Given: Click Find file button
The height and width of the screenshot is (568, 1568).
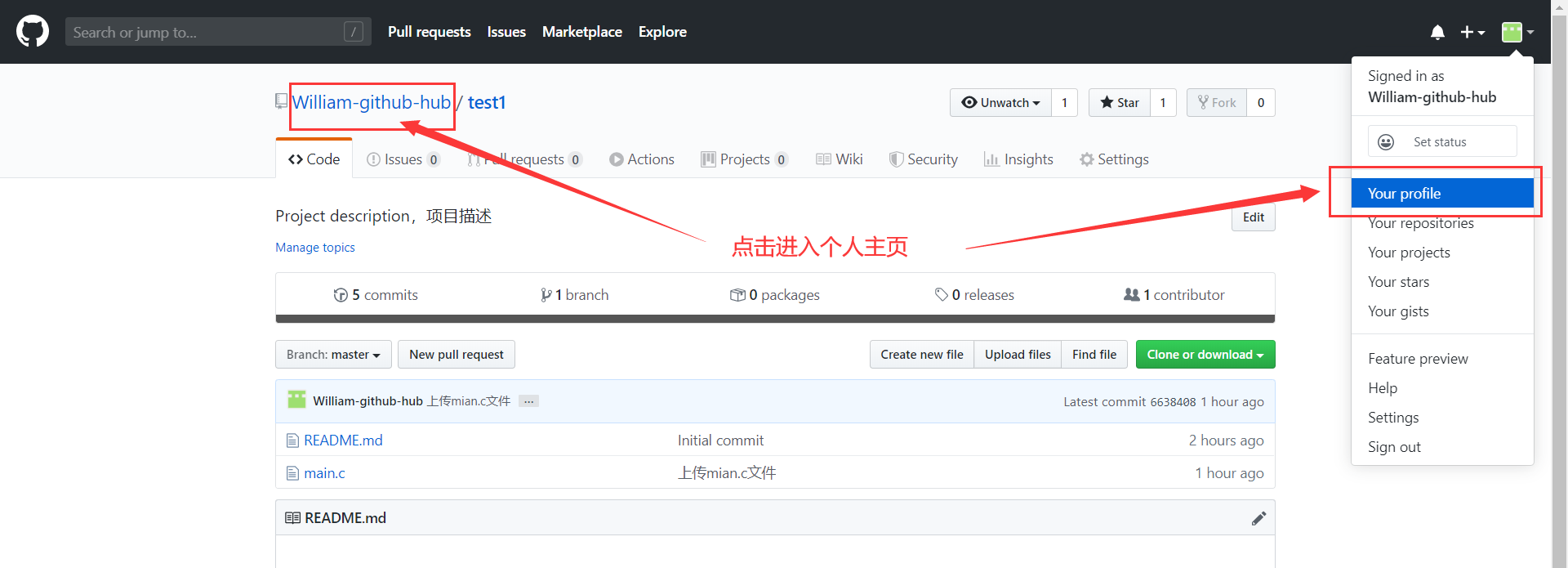Looking at the screenshot, I should point(1094,355).
